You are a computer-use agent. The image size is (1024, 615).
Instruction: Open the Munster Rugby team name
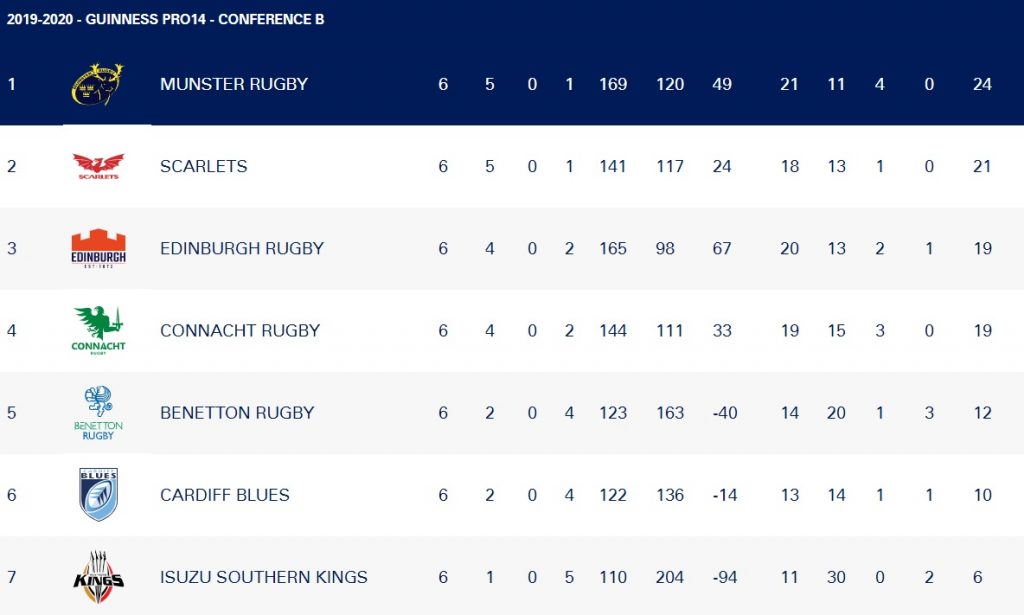point(234,85)
